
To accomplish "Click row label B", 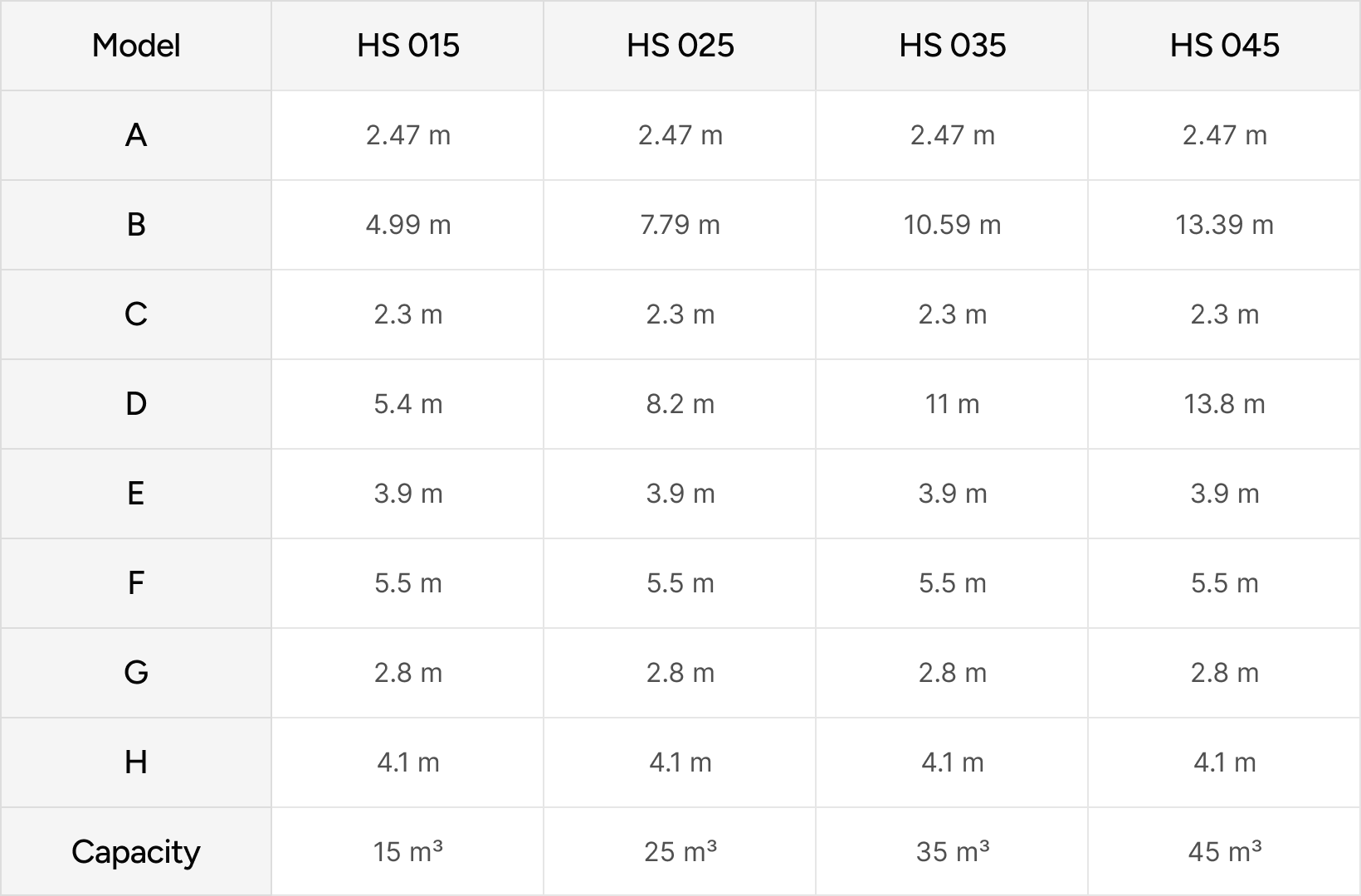I will point(136,225).
